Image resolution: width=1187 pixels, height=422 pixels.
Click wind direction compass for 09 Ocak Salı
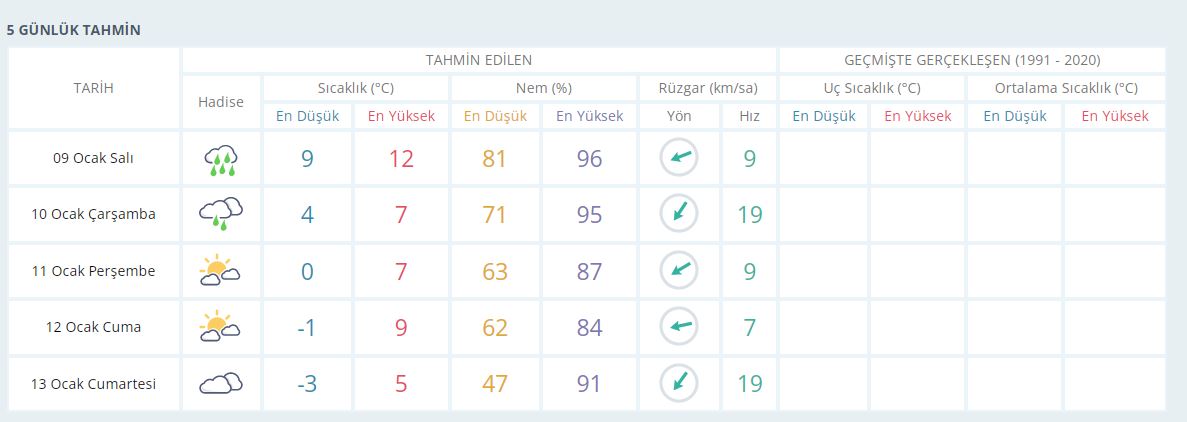[679, 158]
